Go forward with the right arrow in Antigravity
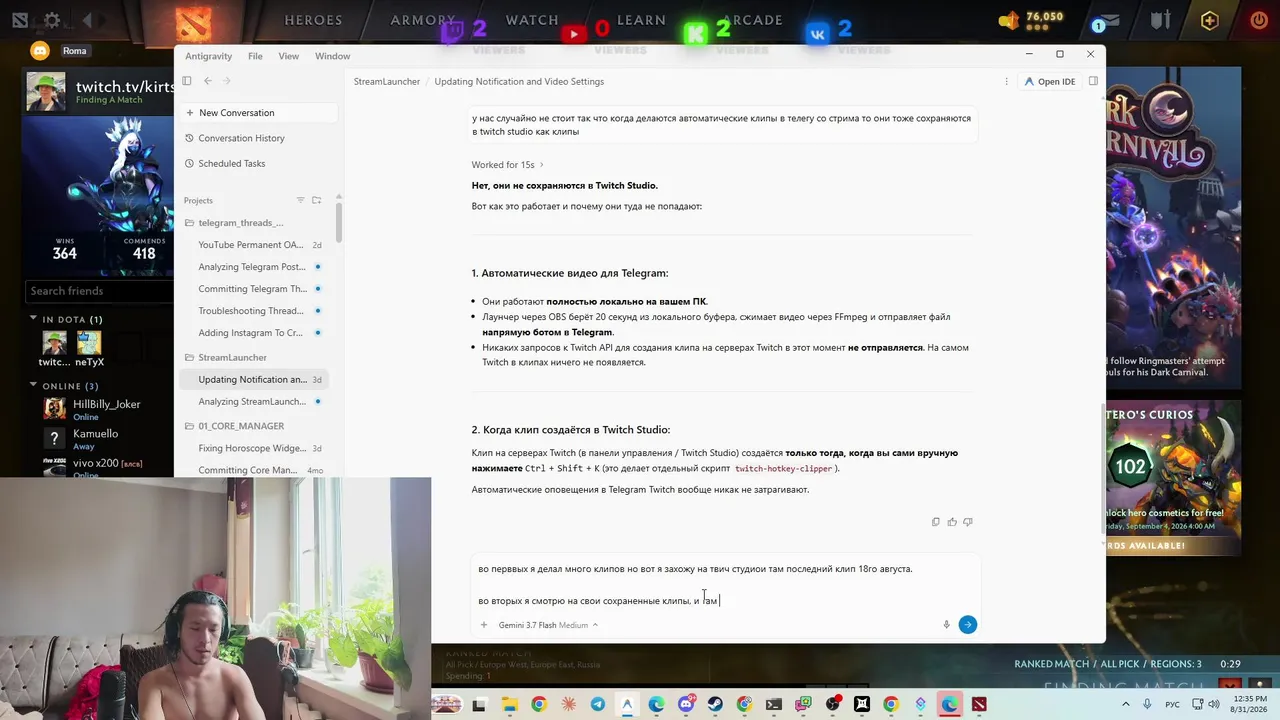The width and height of the screenshot is (1280, 720). tap(227, 81)
